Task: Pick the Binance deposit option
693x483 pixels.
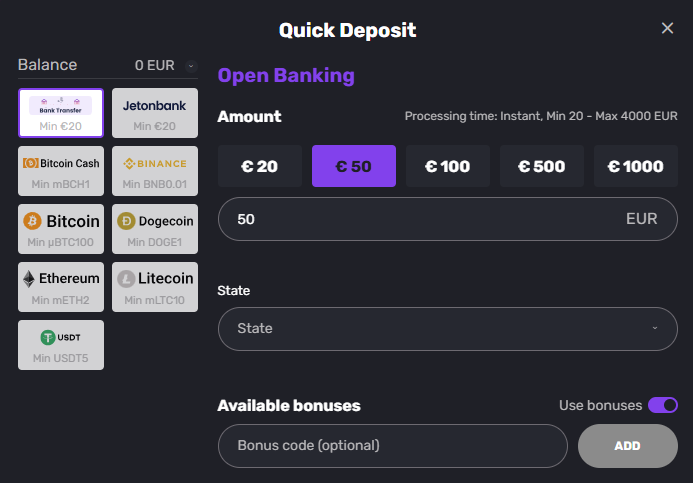Action: pos(154,170)
